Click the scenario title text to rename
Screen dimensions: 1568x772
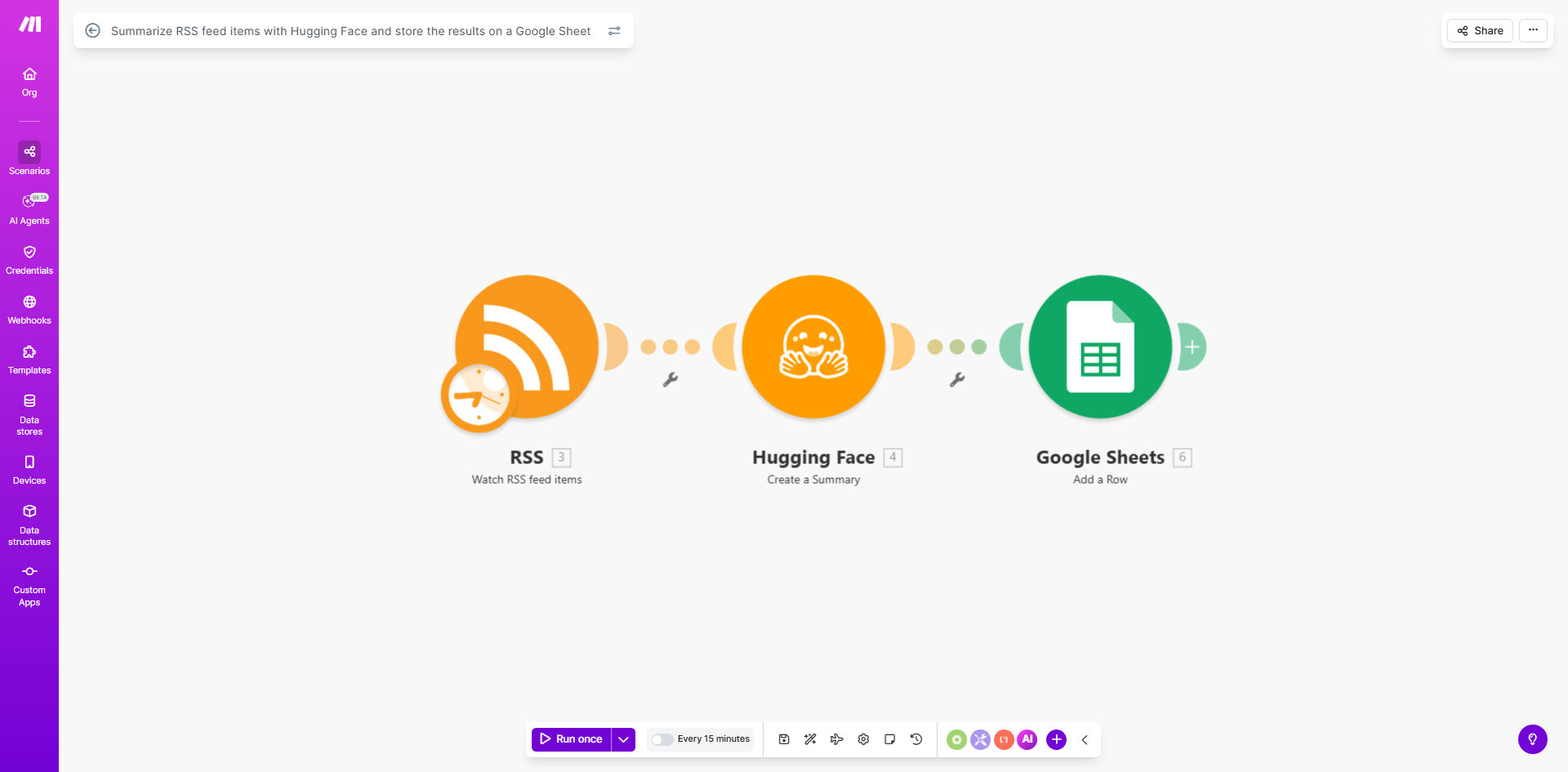pos(350,31)
